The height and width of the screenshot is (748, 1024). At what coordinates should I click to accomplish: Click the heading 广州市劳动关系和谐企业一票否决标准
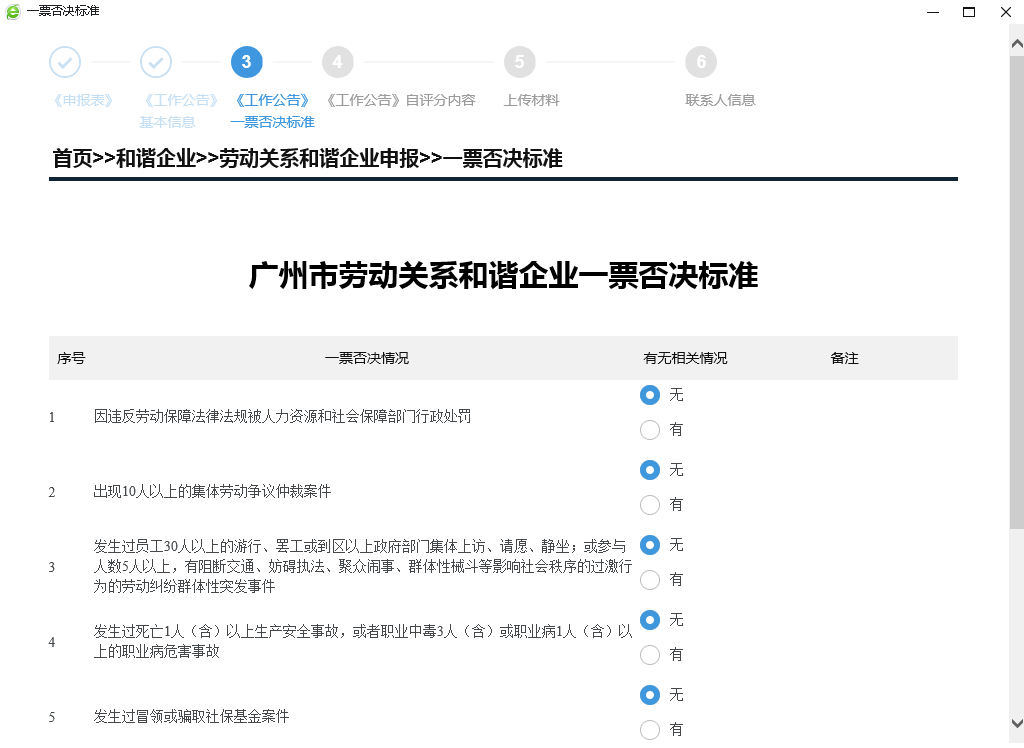pos(504,276)
